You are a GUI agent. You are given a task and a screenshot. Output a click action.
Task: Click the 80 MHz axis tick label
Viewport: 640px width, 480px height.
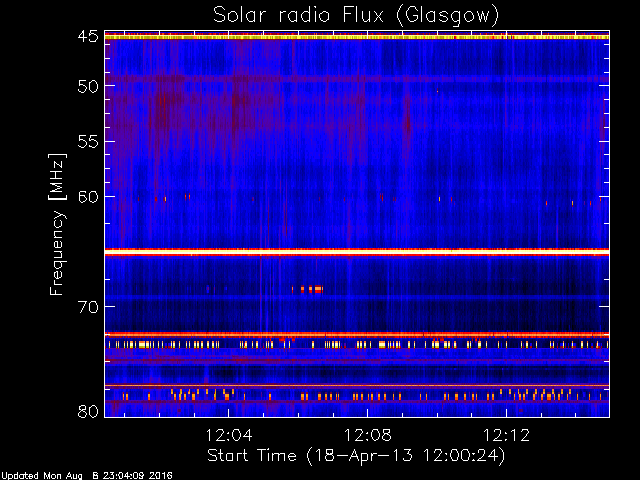[88, 411]
